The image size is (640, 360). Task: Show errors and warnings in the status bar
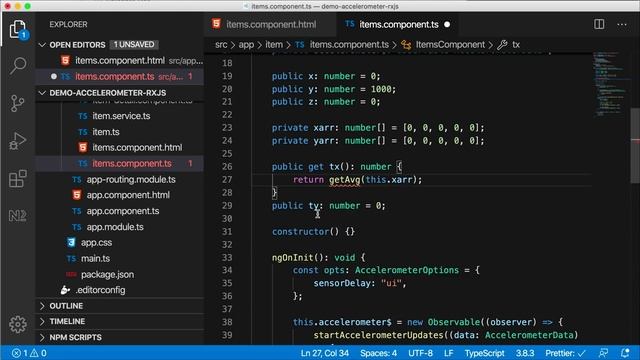[29, 353]
